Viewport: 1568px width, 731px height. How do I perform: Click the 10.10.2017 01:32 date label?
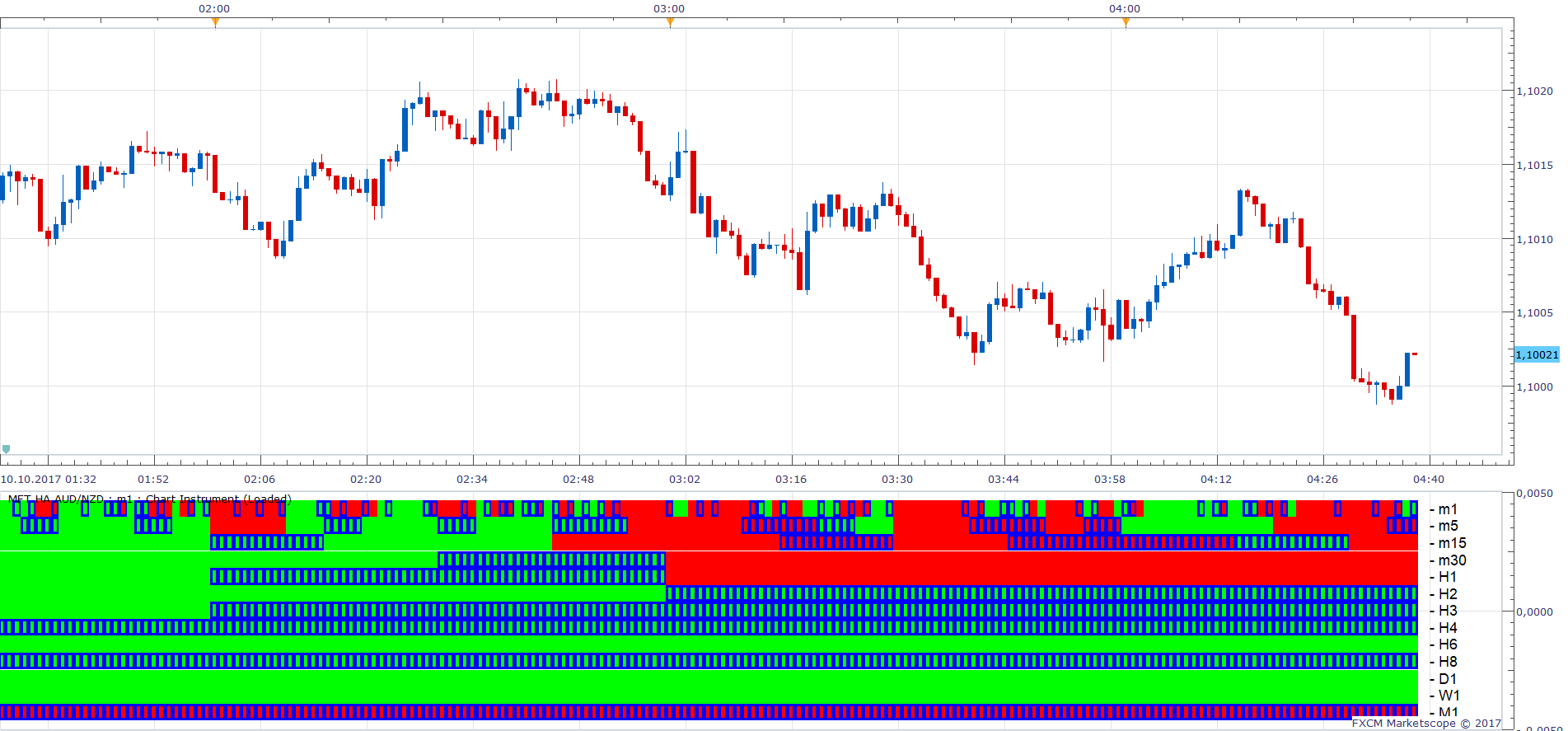pos(49,480)
